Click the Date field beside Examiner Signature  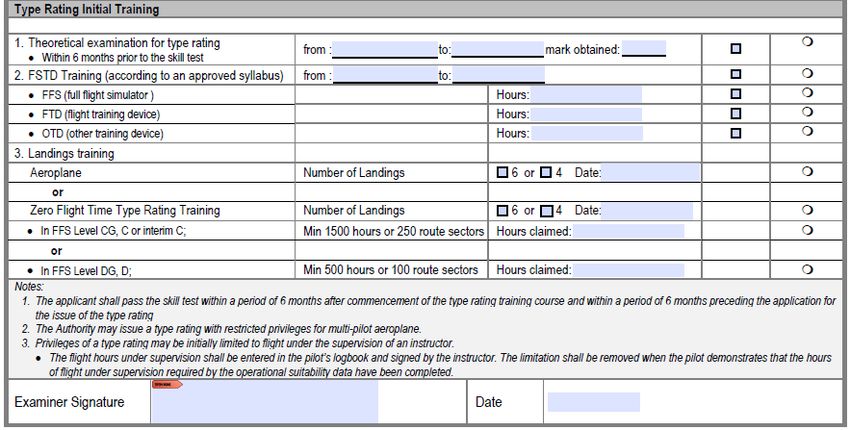594,402
